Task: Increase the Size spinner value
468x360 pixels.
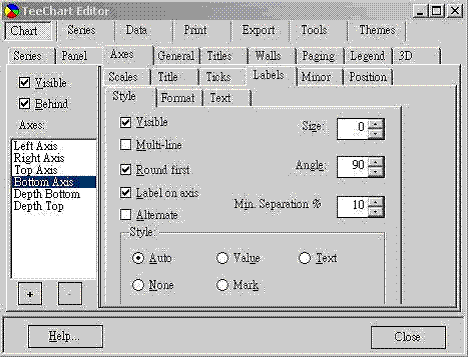Action: 376,124
